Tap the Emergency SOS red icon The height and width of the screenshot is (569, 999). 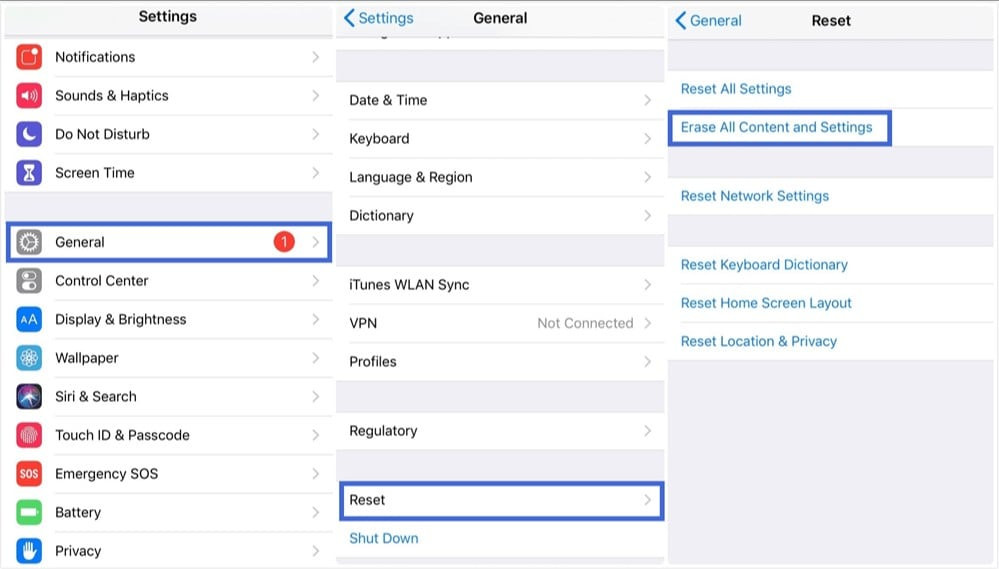coord(29,473)
